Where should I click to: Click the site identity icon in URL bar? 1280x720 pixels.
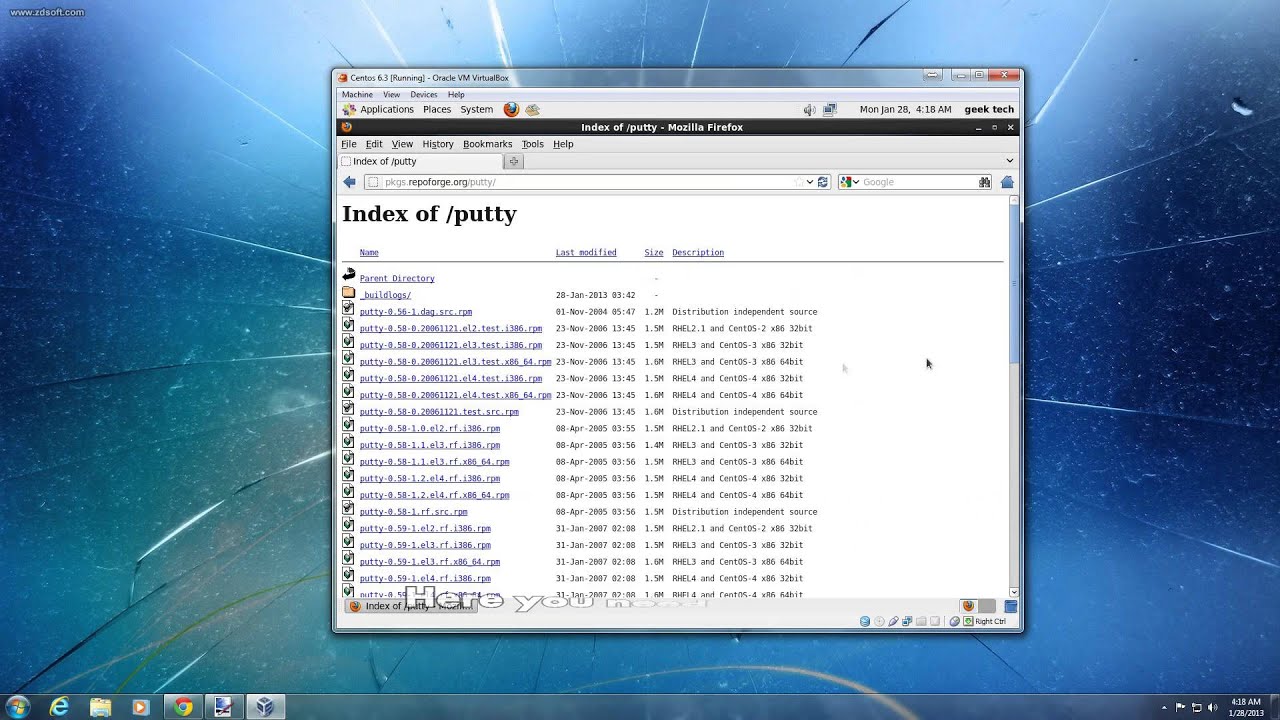tap(373, 182)
